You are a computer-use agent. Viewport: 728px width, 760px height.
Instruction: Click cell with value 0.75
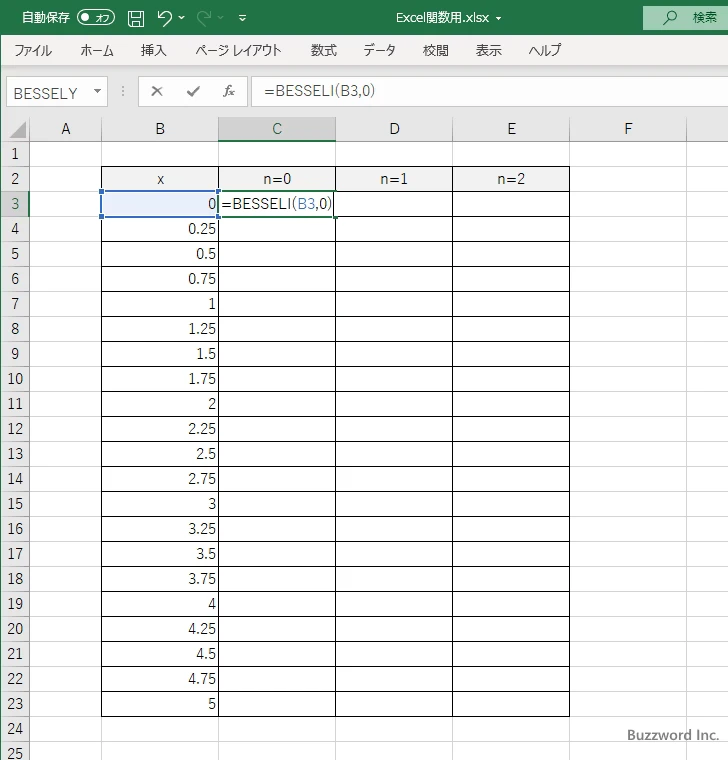pos(160,279)
